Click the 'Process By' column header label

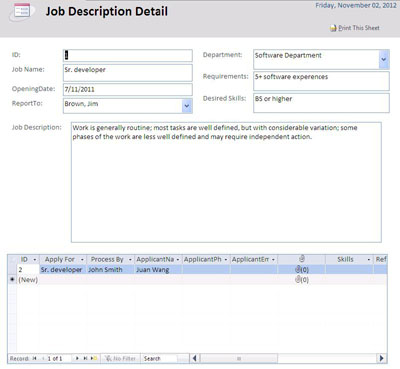click(107, 259)
